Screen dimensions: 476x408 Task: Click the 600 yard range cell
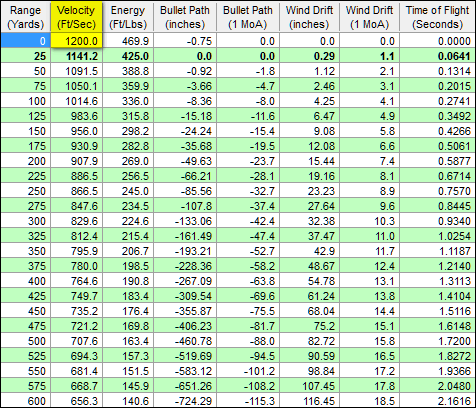pyautogui.click(x=26, y=401)
